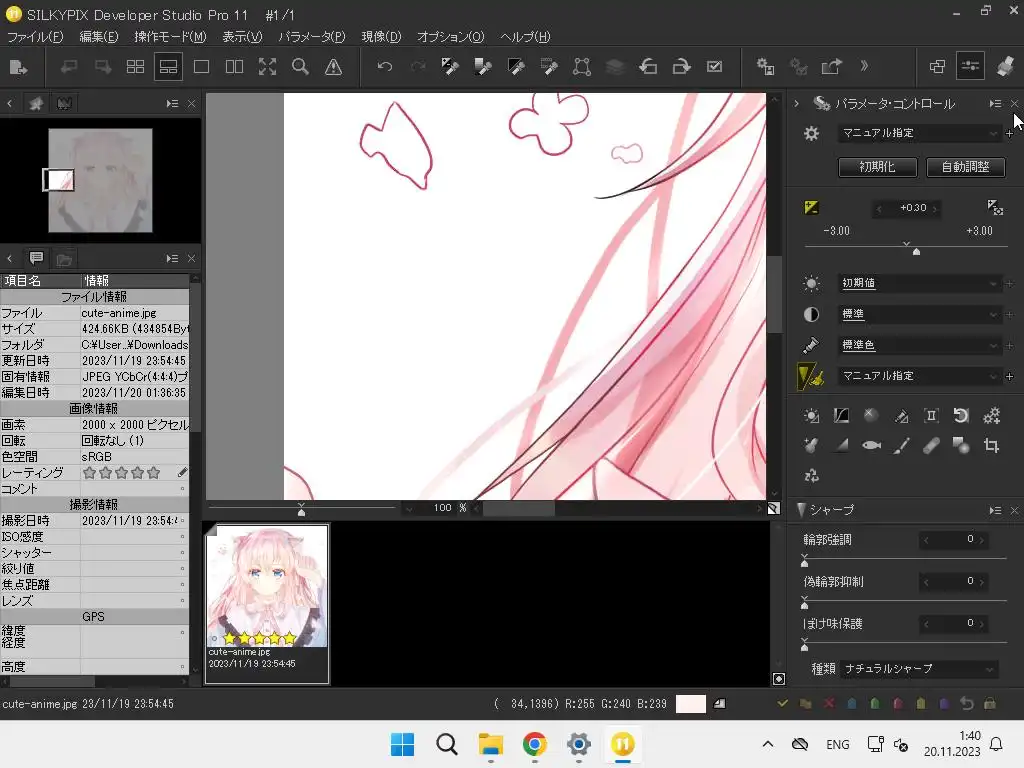1024x768 pixels.
Task: Toggle the development reservation checkmark icon
Action: (x=714, y=67)
